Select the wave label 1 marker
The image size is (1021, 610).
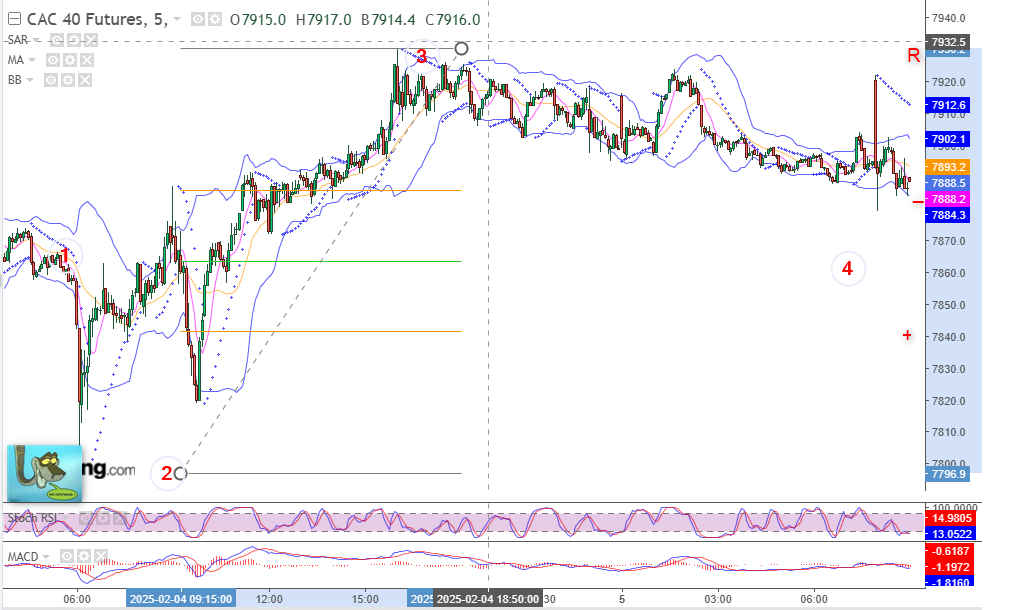(64, 255)
